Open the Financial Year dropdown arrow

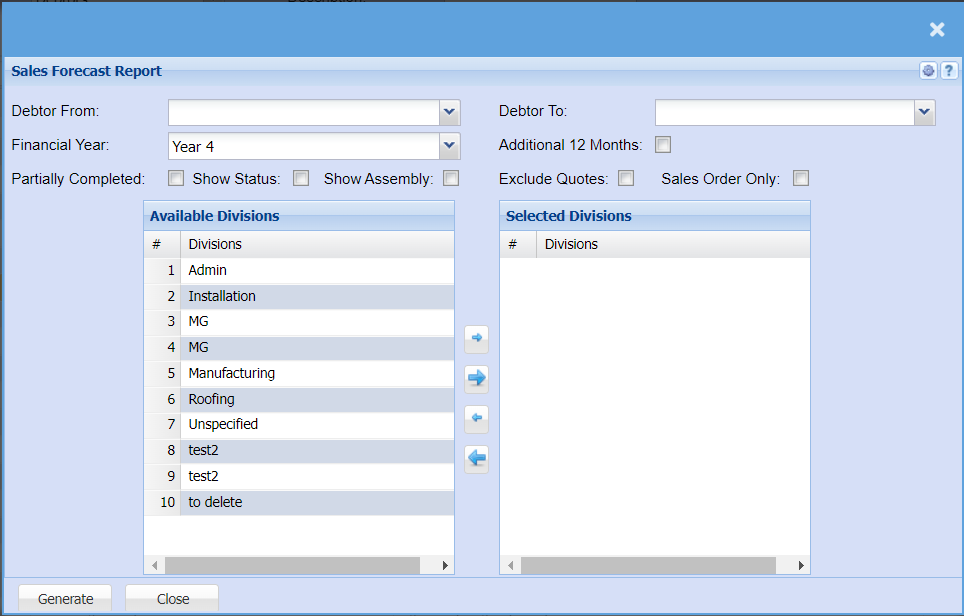pos(450,146)
